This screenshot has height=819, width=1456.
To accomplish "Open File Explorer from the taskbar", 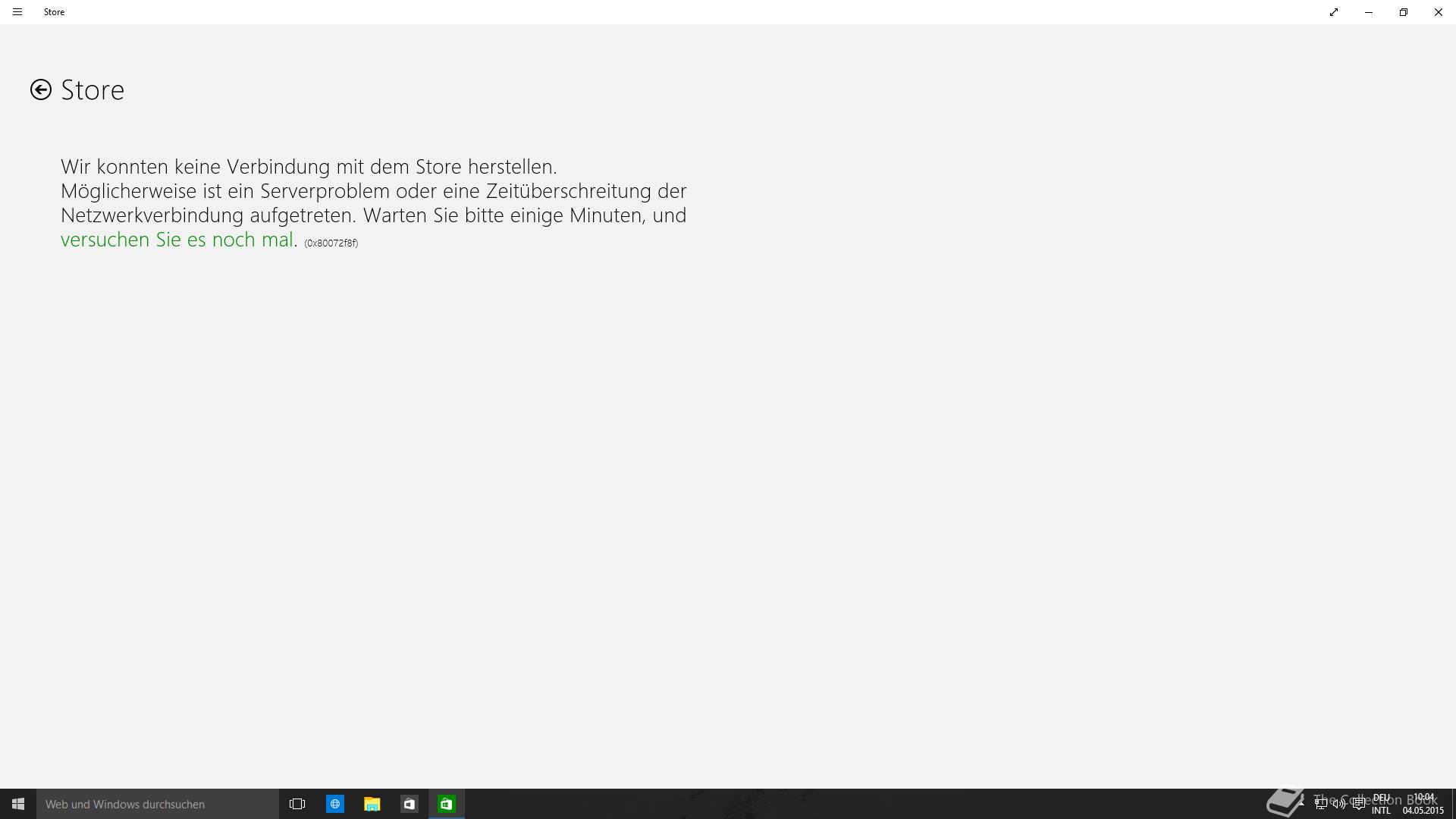I will click(x=372, y=804).
